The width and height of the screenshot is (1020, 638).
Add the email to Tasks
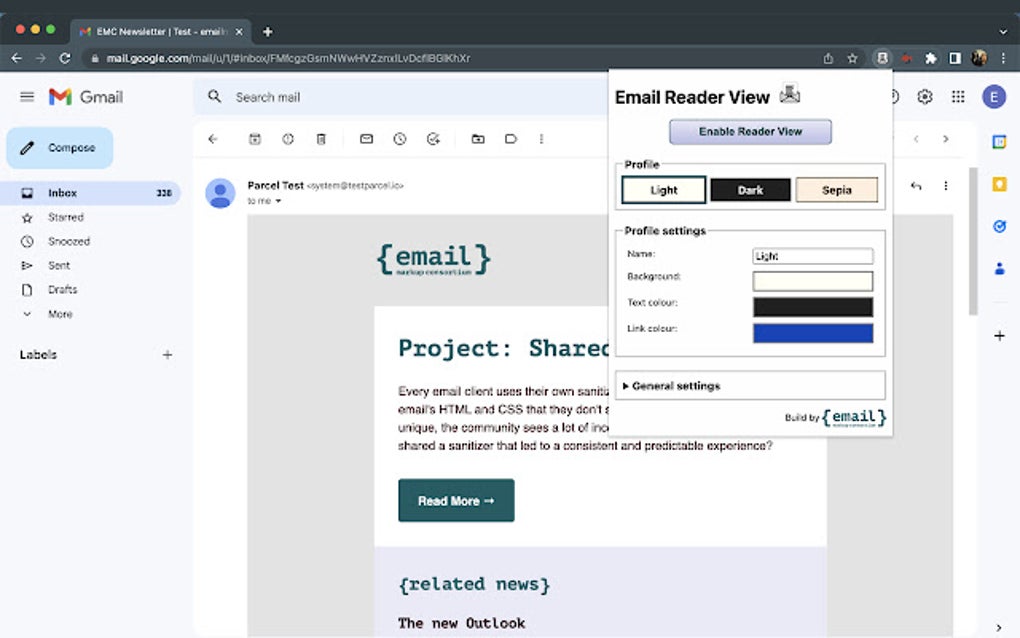click(433, 139)
